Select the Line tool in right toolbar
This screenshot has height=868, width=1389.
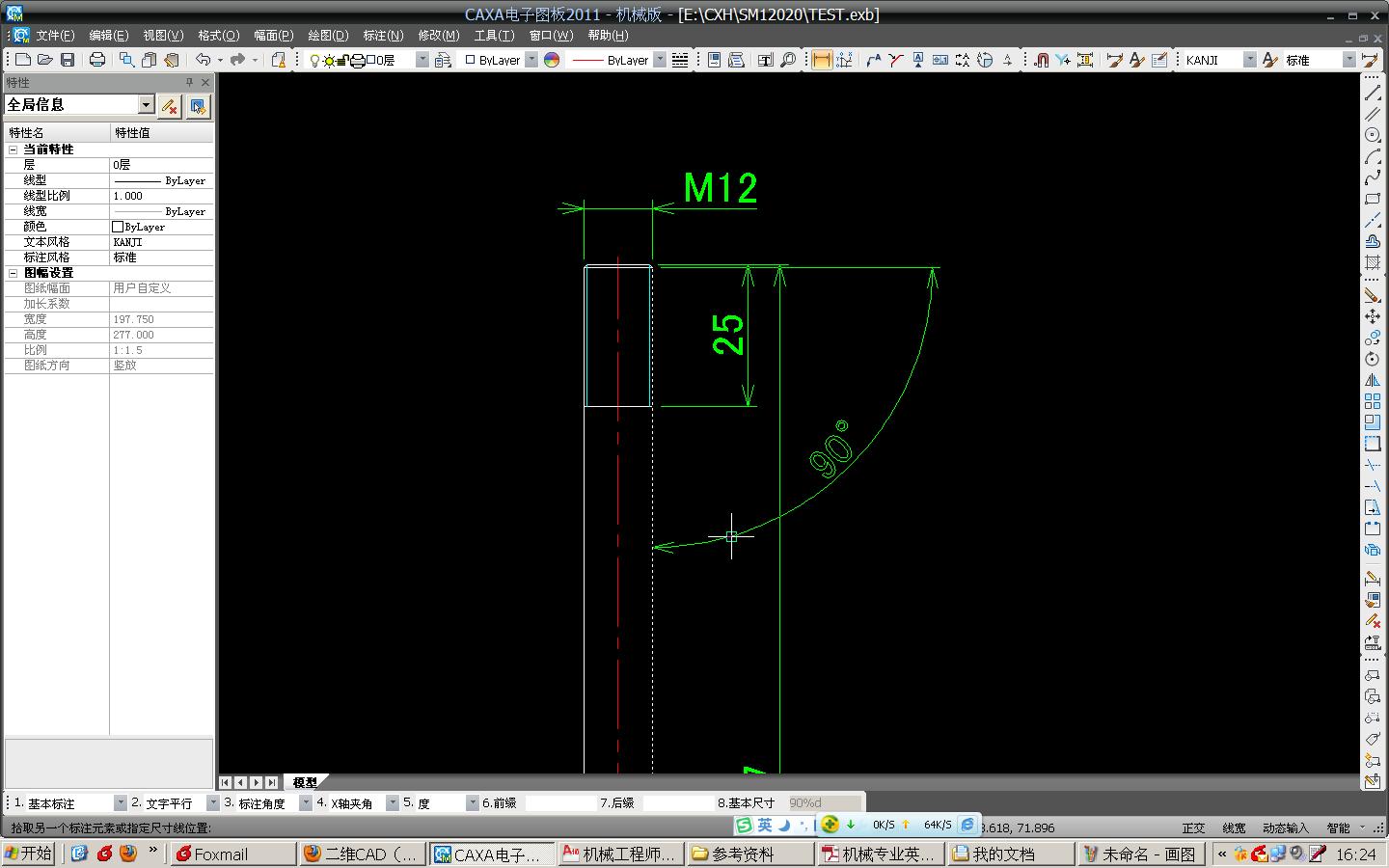[x=1373, y=93]
